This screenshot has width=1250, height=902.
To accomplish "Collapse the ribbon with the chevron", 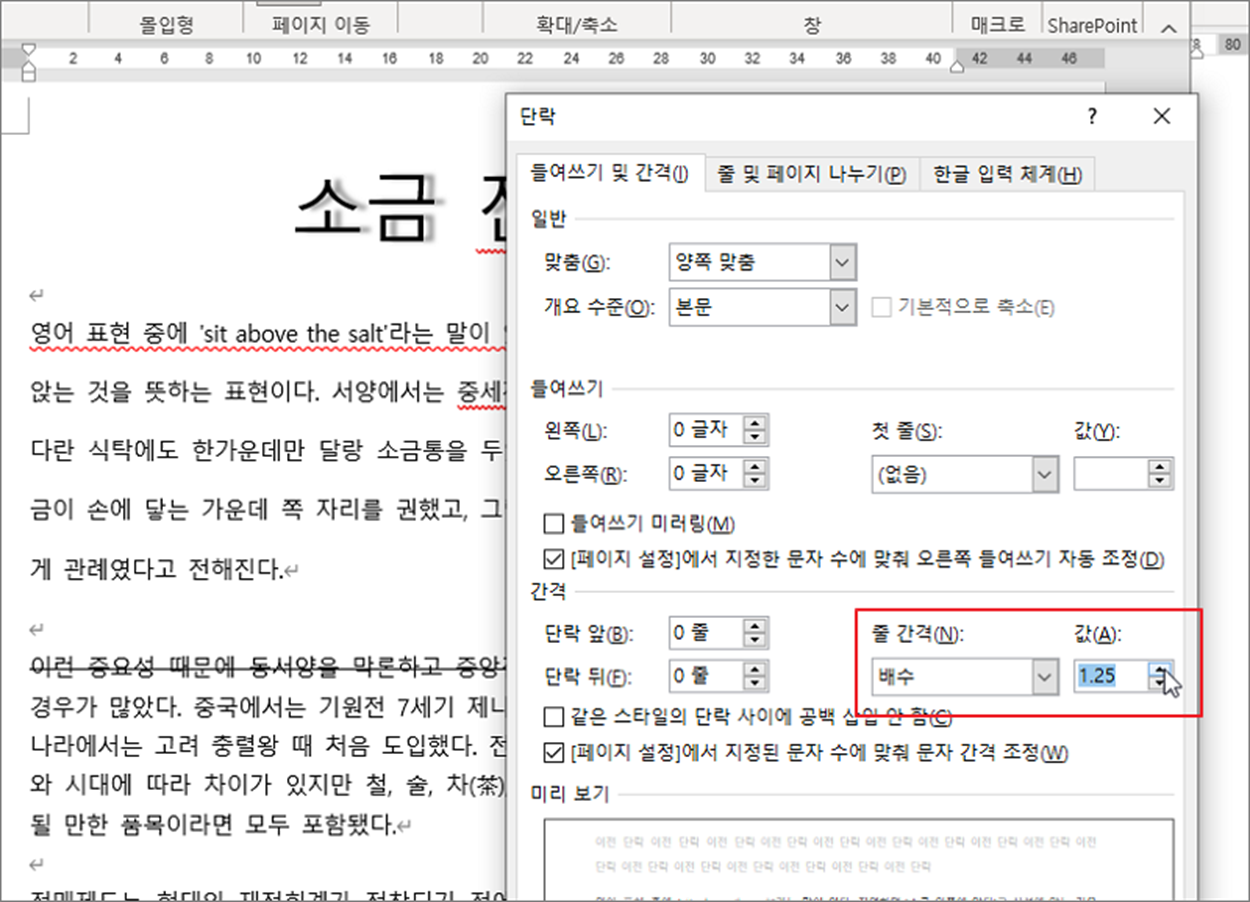I will 1168,29.
